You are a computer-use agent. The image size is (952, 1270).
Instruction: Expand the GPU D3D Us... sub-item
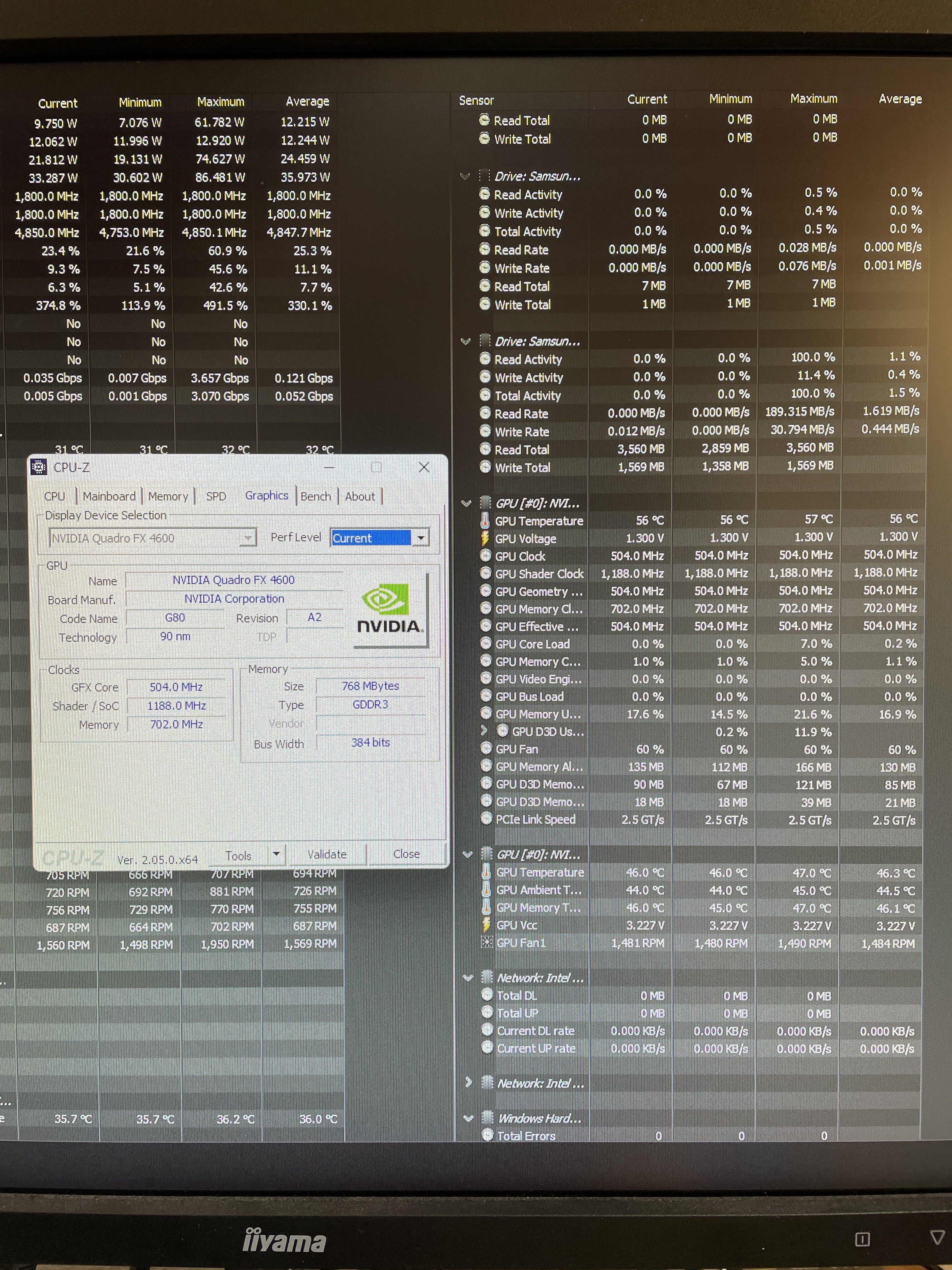pyautogui.click(x=484, y=730)
